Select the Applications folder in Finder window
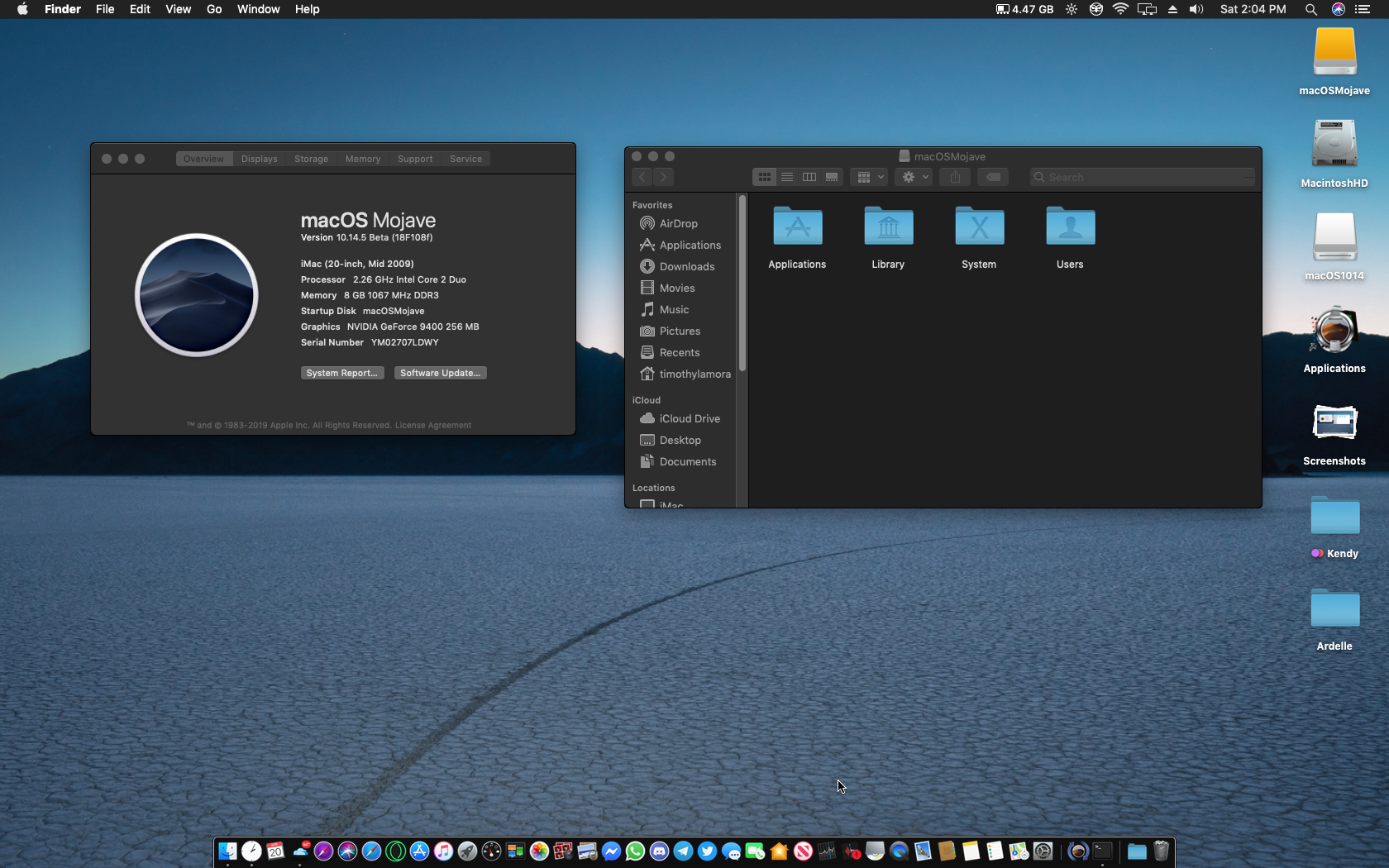Screen dimensions: 1389x868 797,238
